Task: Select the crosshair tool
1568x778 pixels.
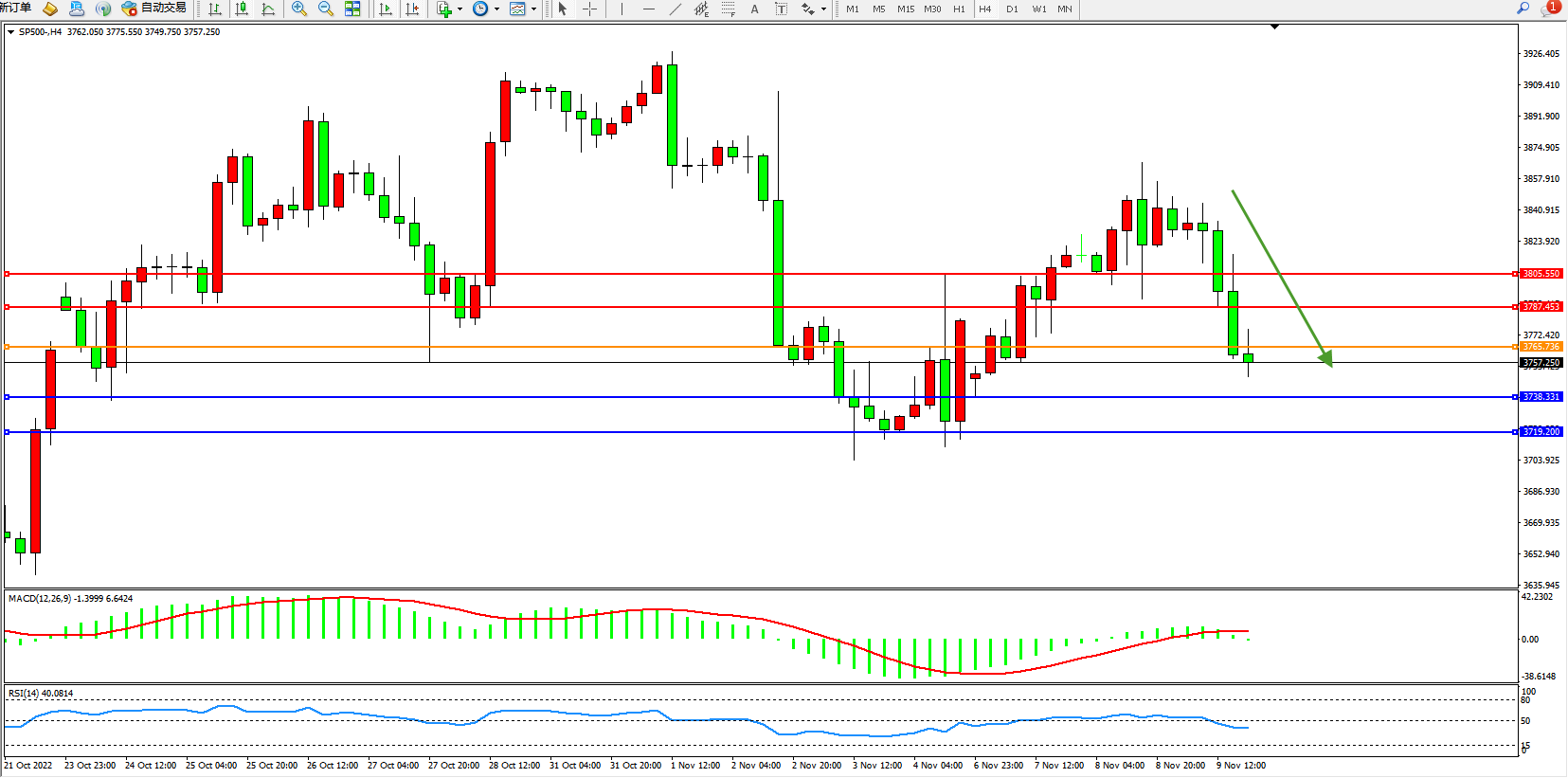Action: click(x=589, y=9)
